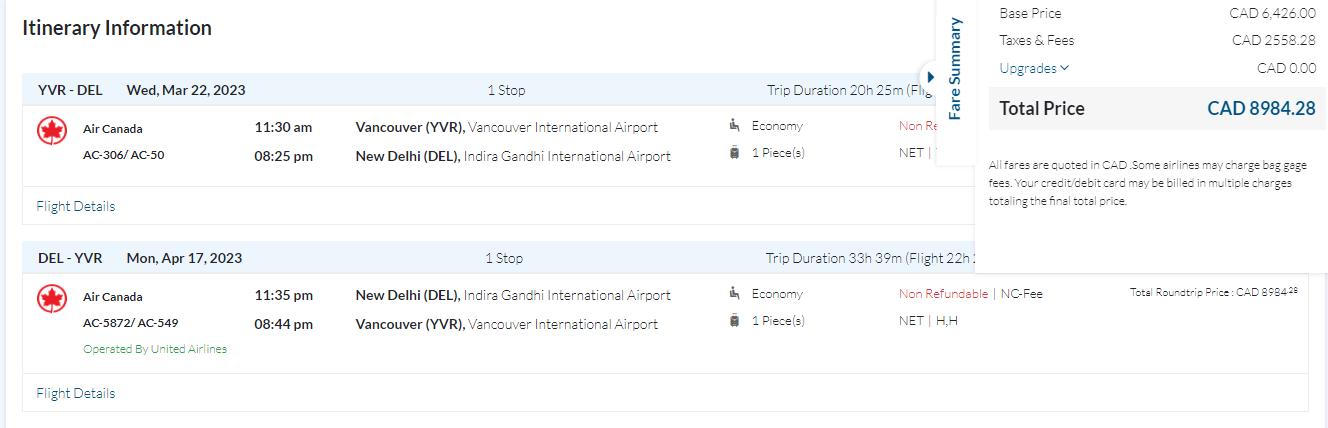The height and width of the screenshot is (428, 1328).
Task: Click the DEL - YVR segment header
Action: click(70, 258)
